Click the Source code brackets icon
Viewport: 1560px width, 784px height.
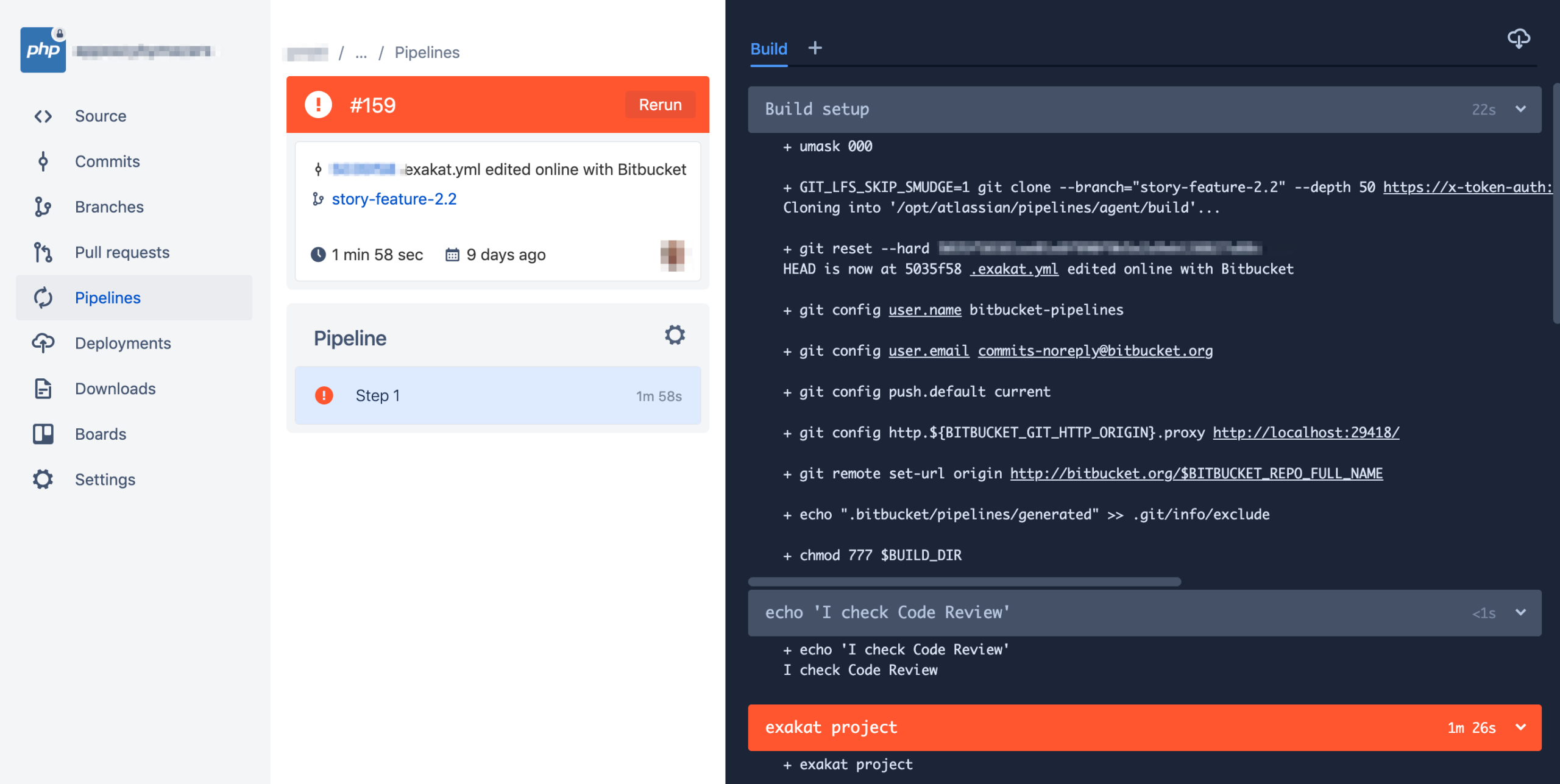(43, 116)
